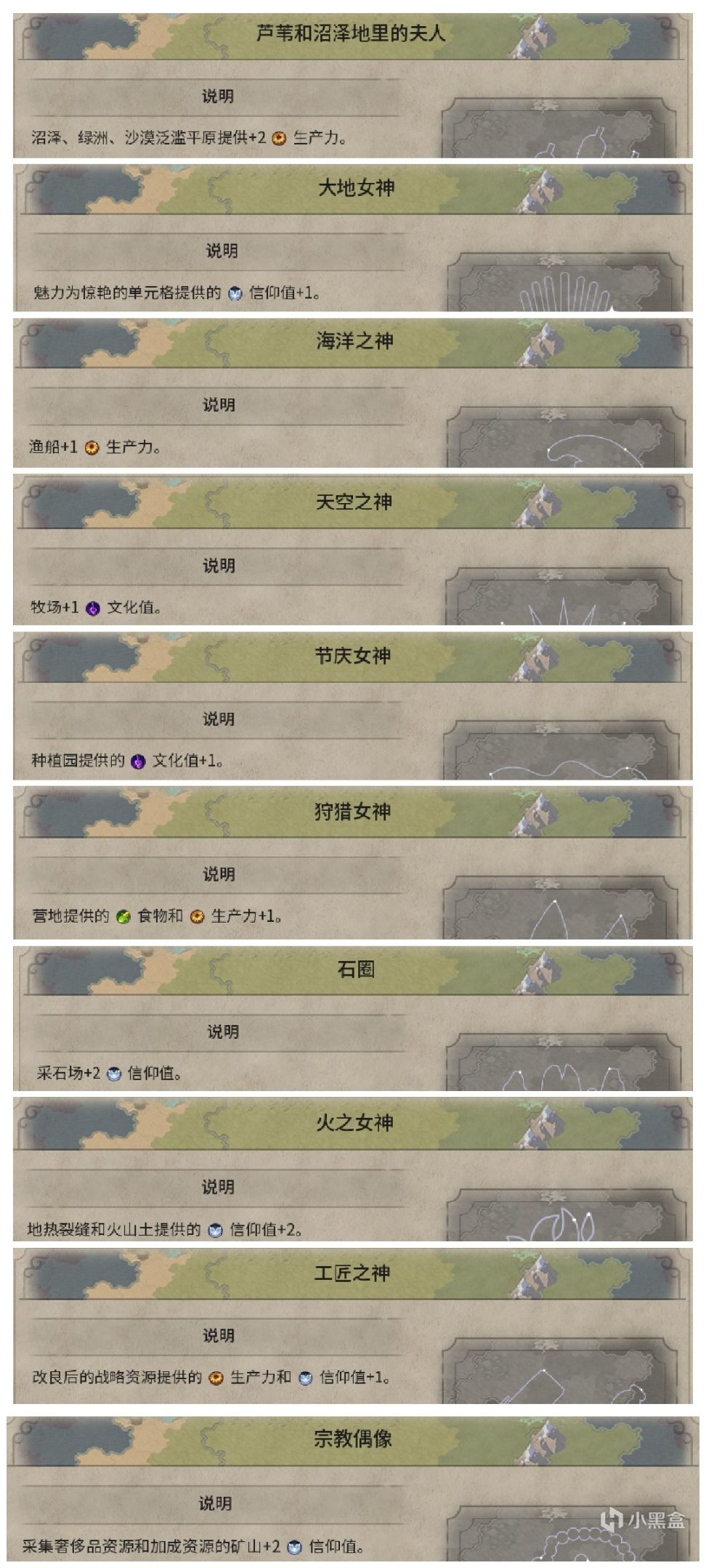Click culture icon in 种植园 description
The image size is (706, 1568).
(x=138, y=761)
